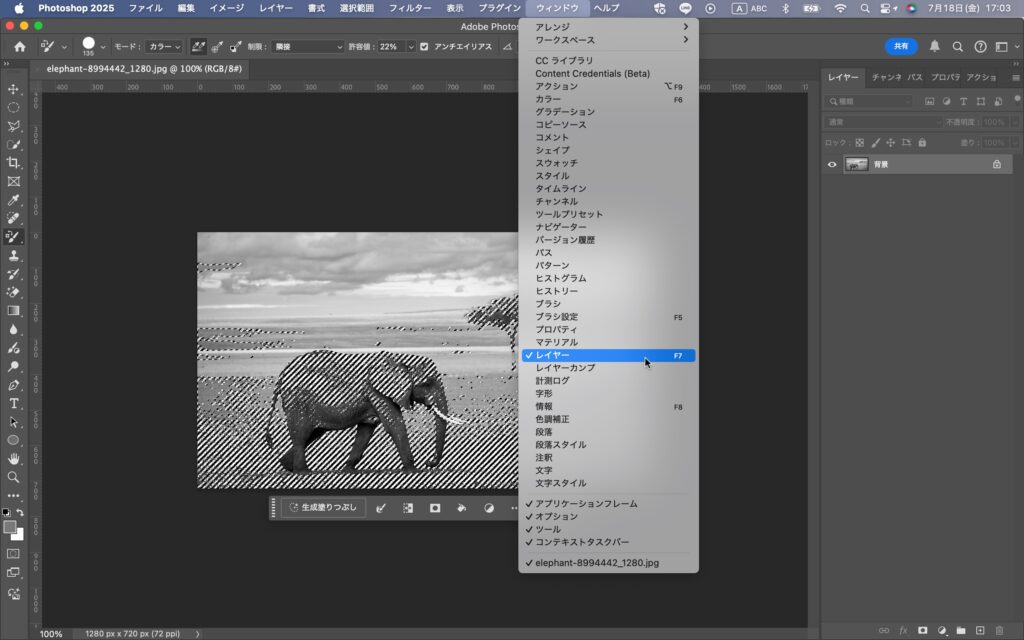Select the Zoom tool
The height and width of the screenshot is (640, 1024).
(x=13, y=477)
